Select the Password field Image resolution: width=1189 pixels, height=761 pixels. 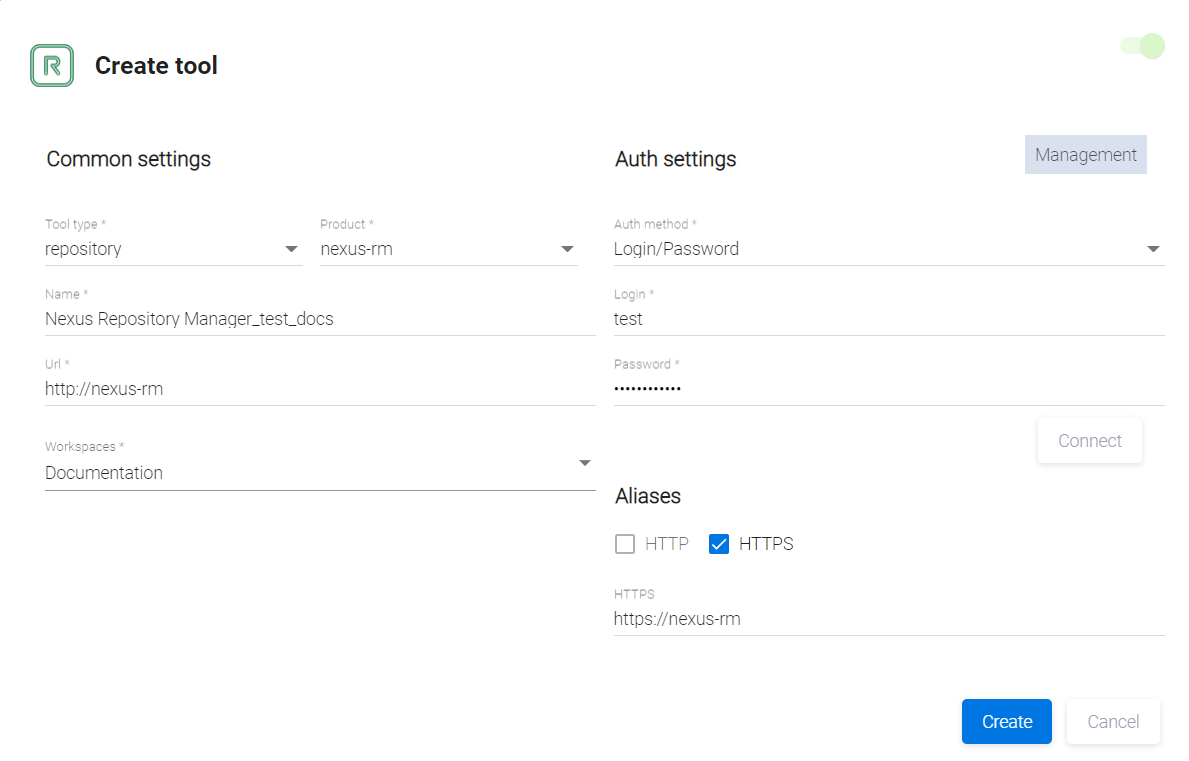point(888,389)
